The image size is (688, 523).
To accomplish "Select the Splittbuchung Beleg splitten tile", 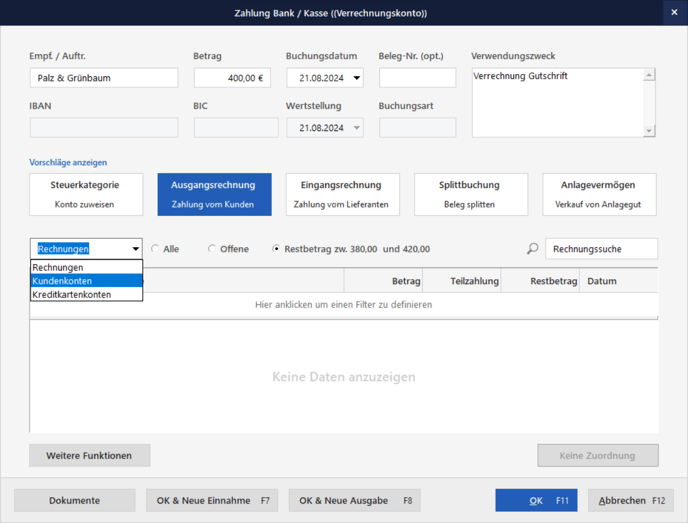I will point(471,194).
